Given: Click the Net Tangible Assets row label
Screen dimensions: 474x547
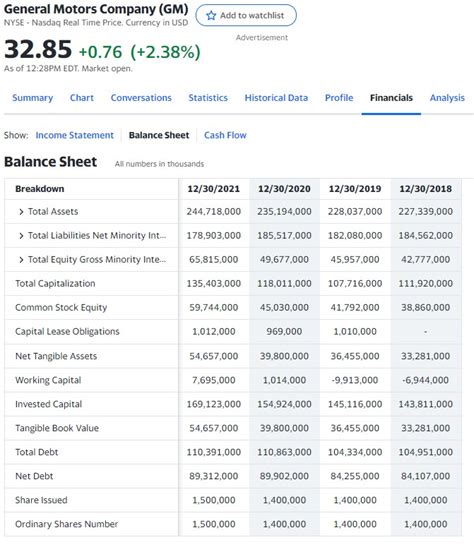Looking at the screenshot, I should (x=56, y=356).
